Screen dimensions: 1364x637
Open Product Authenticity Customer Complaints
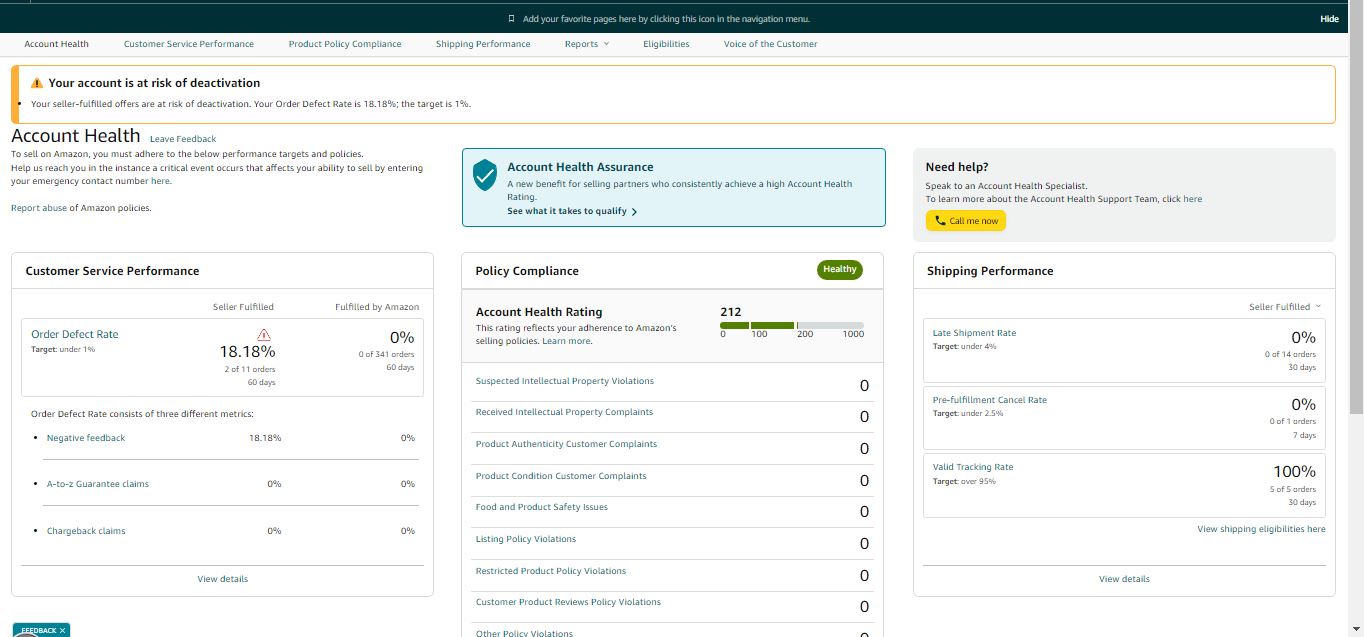566,444
